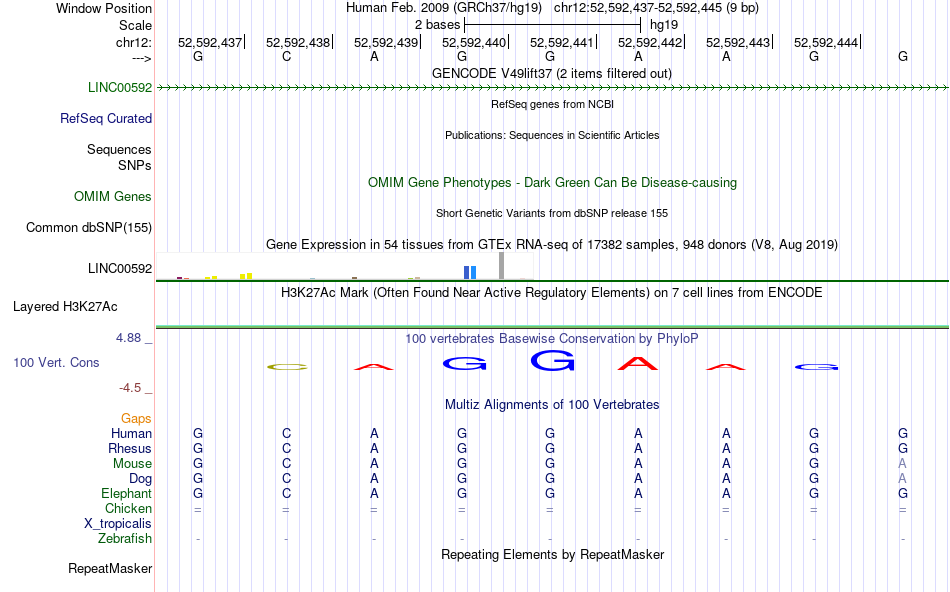The image size is (950, 592).
Task: Click Publications: Sequences in Scientific Articles title
Action: pyautogui.click(x=552, y=135)
